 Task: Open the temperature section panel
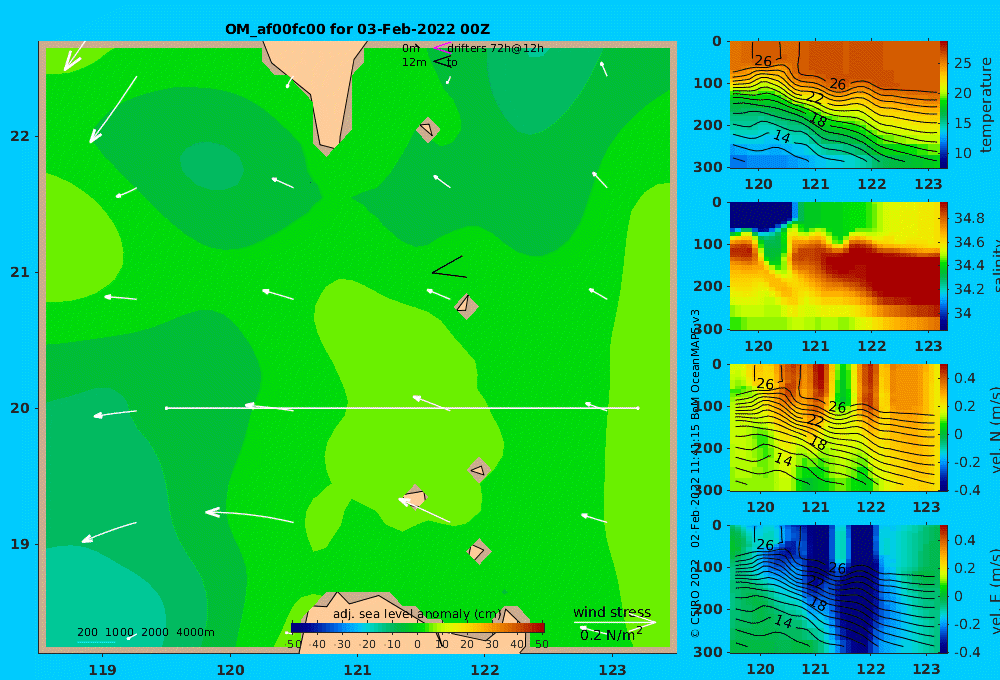(834, 105)
